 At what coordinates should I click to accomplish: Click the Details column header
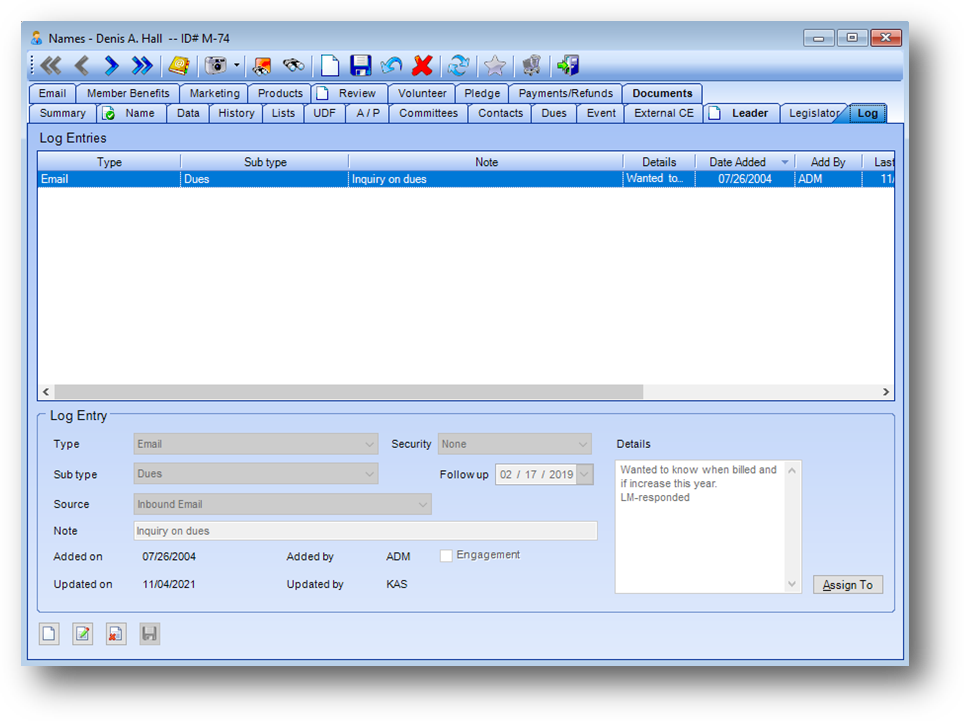pyautogui.click(x=659, y=162)
